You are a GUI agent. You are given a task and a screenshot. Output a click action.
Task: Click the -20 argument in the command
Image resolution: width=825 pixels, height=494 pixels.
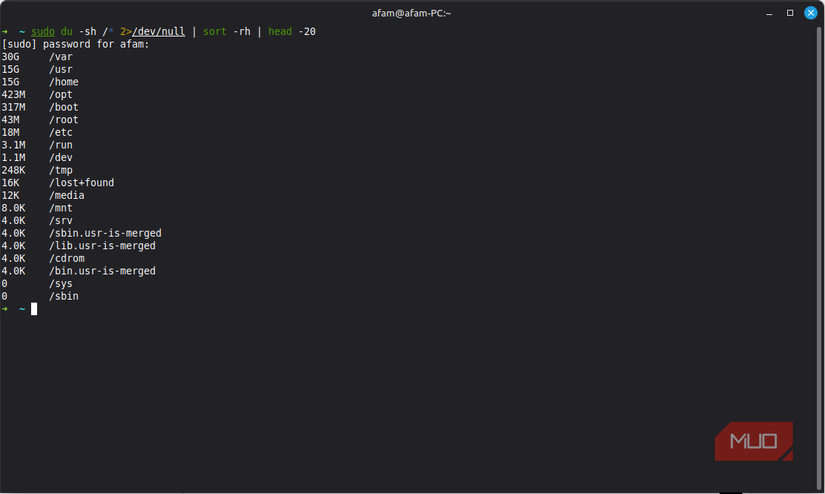pos(307,32)
